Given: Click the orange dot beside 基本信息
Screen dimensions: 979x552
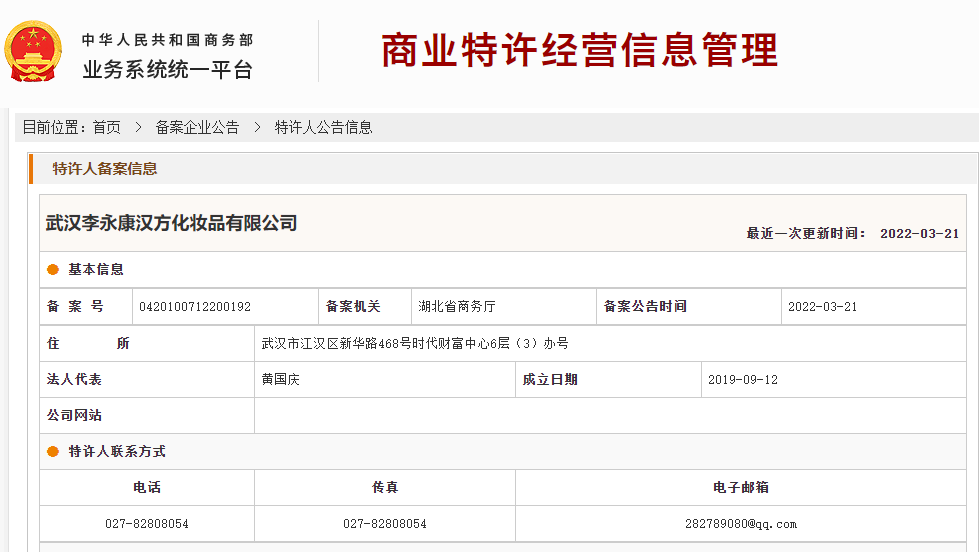Looking at the screenshot, I should tap(53, 269).
